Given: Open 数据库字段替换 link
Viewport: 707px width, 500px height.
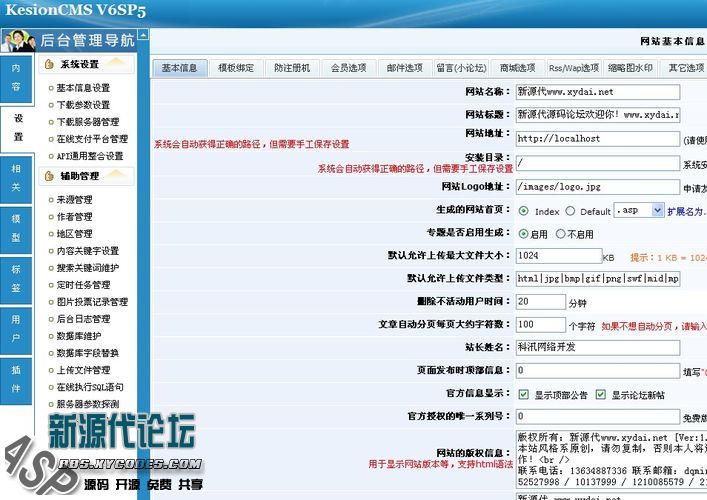Looking at the screenshot, I should click(87, 353).
